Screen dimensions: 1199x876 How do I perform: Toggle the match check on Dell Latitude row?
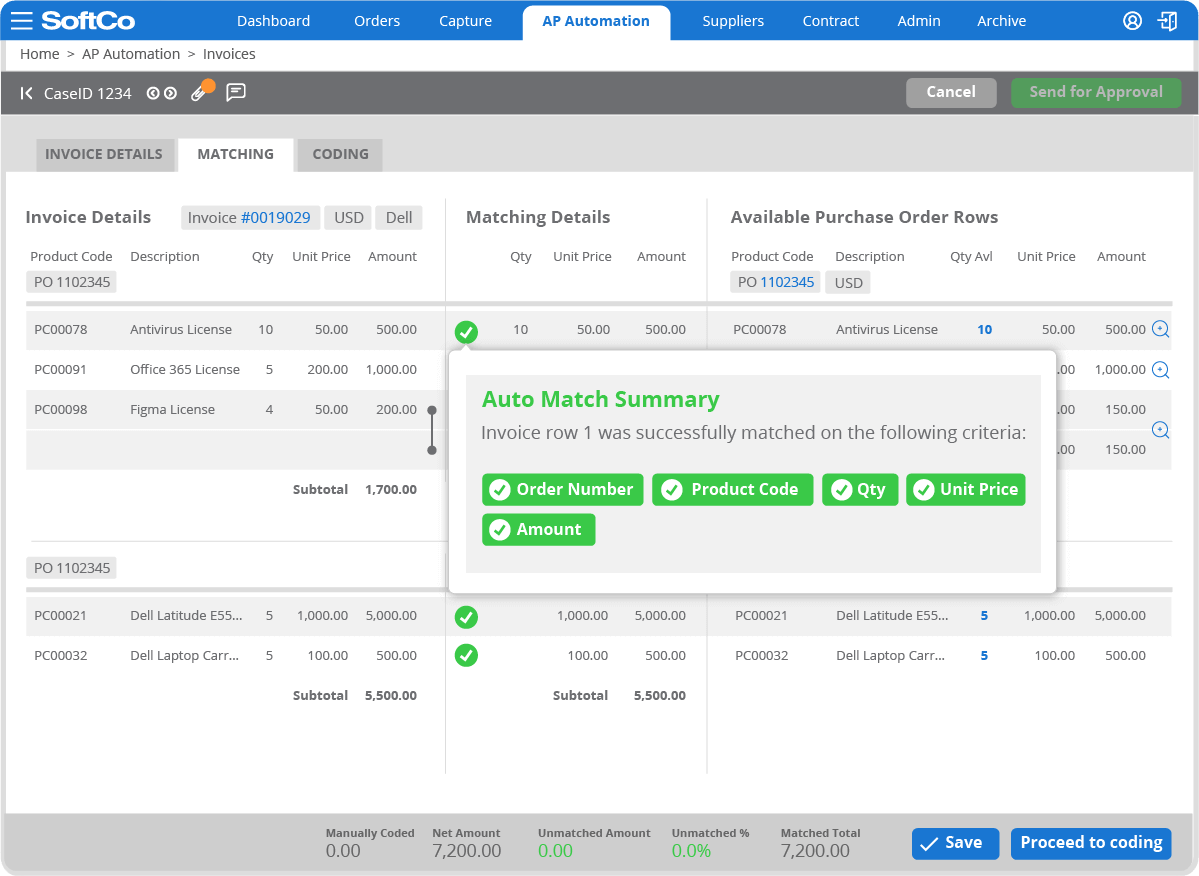click(x=466, y=617)
